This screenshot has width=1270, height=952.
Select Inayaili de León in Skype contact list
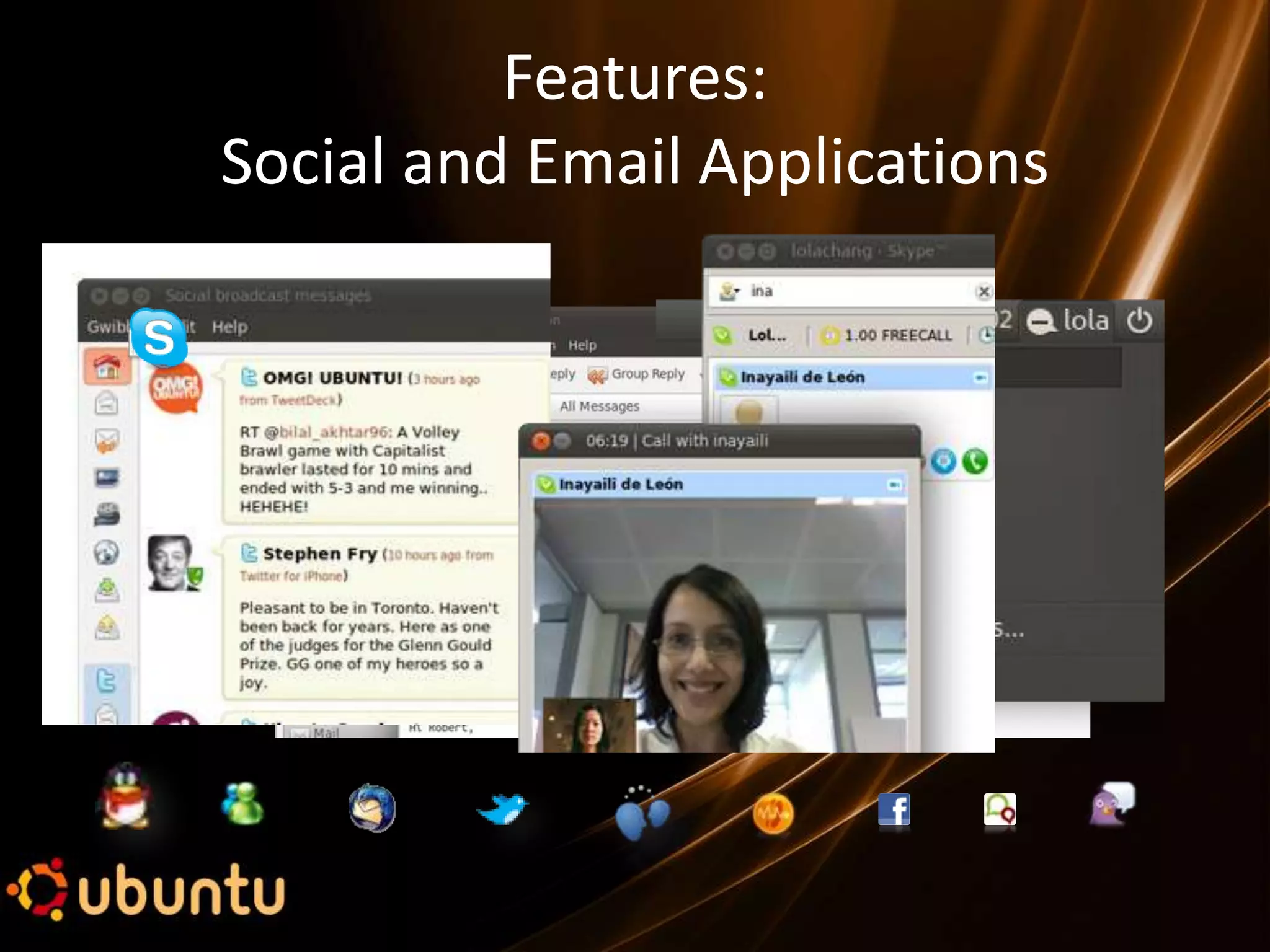click(853, 377)
